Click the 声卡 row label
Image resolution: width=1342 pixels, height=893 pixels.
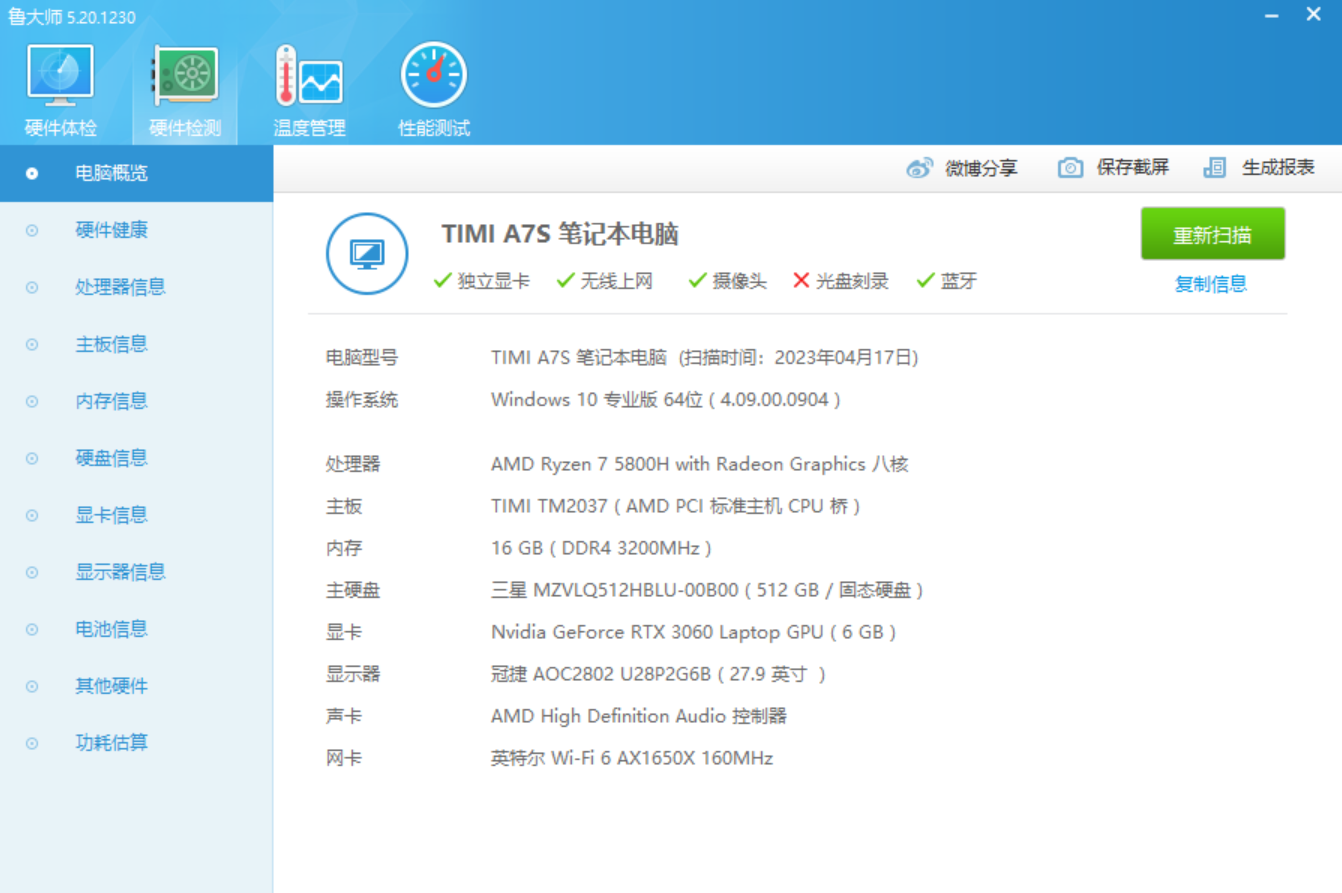(344, 716)
